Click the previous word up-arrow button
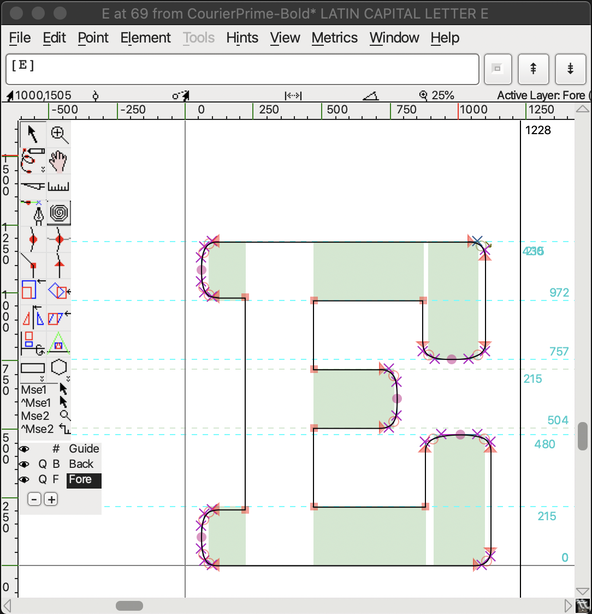 coord(533,69)
